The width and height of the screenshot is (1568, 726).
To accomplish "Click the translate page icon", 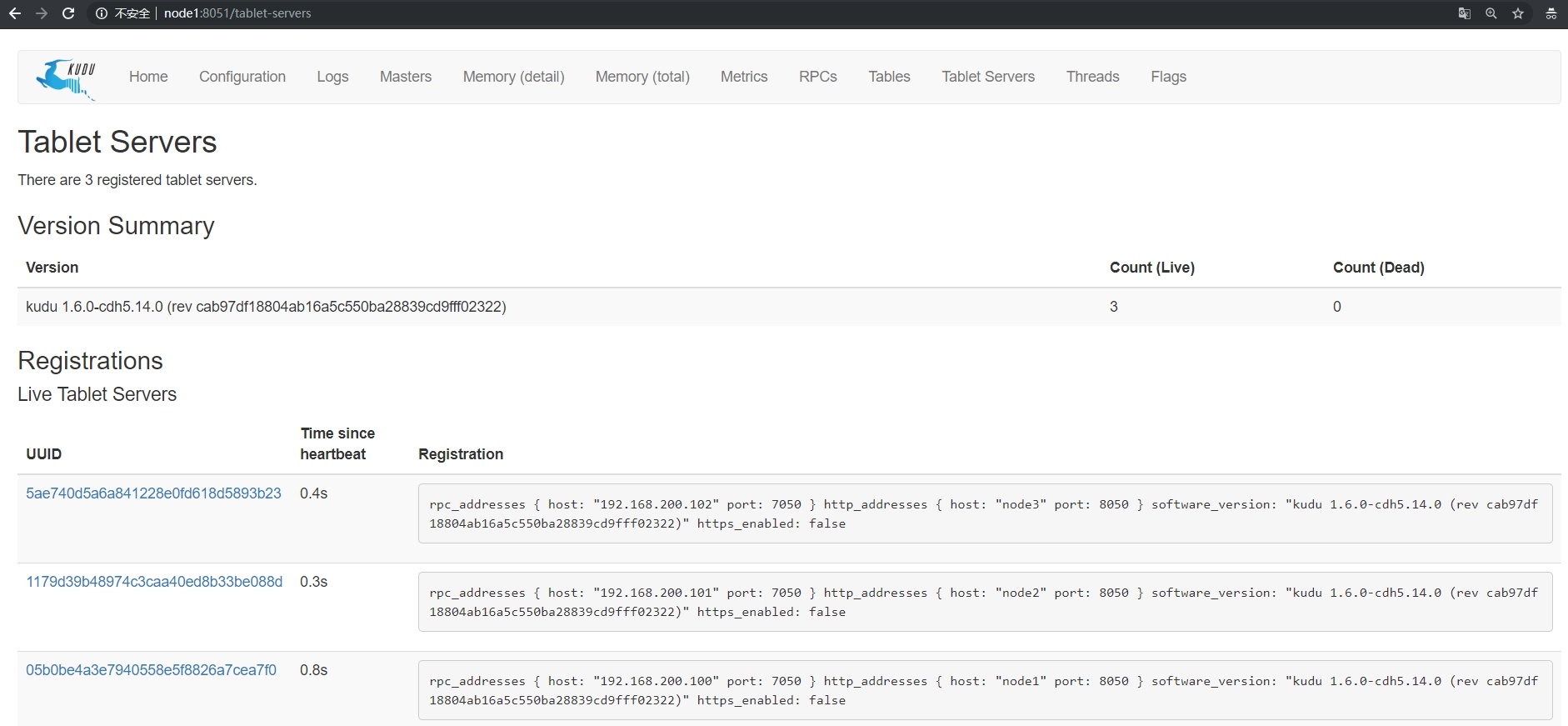I will 1464,13.
